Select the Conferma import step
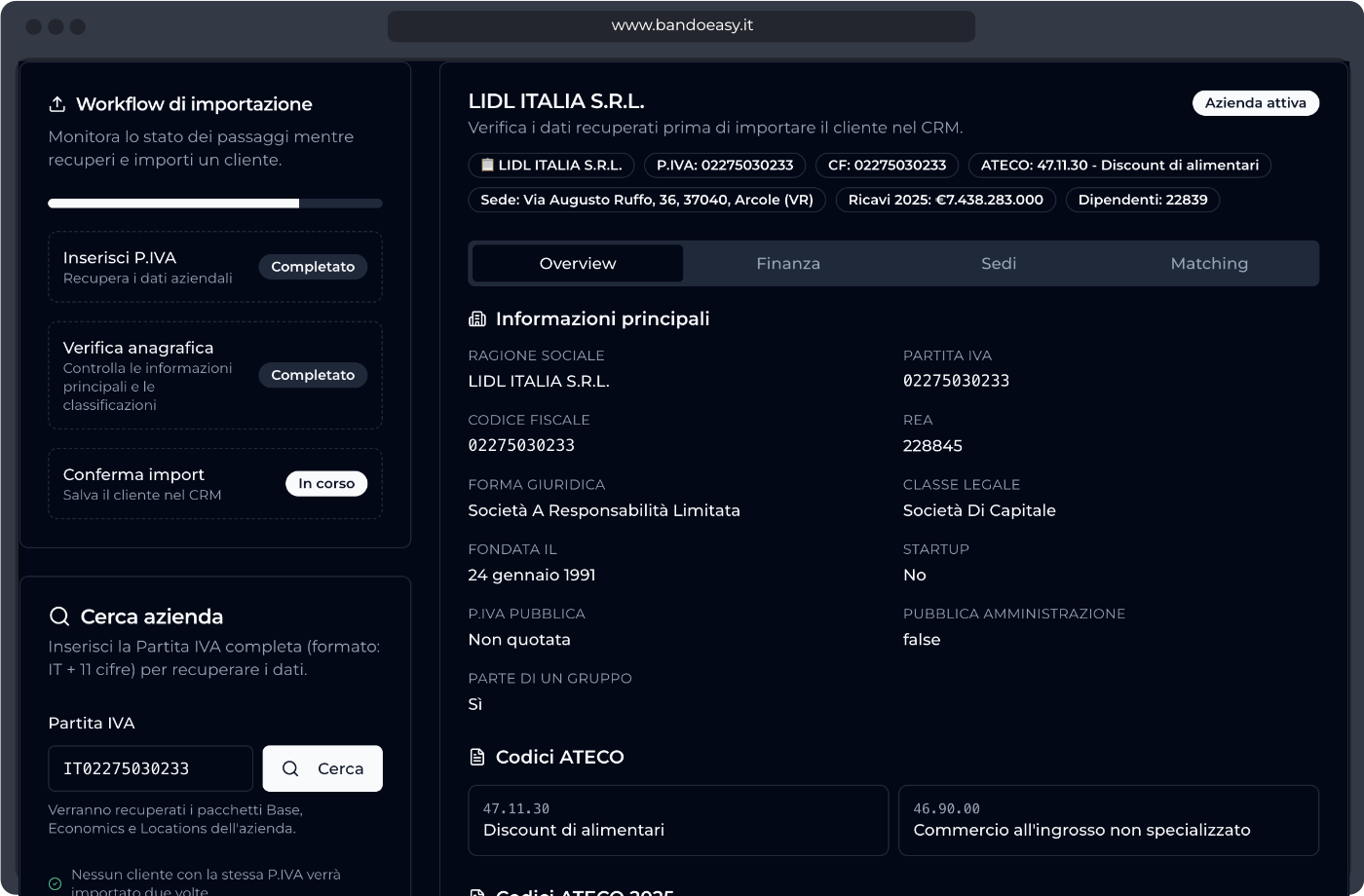 215,484
